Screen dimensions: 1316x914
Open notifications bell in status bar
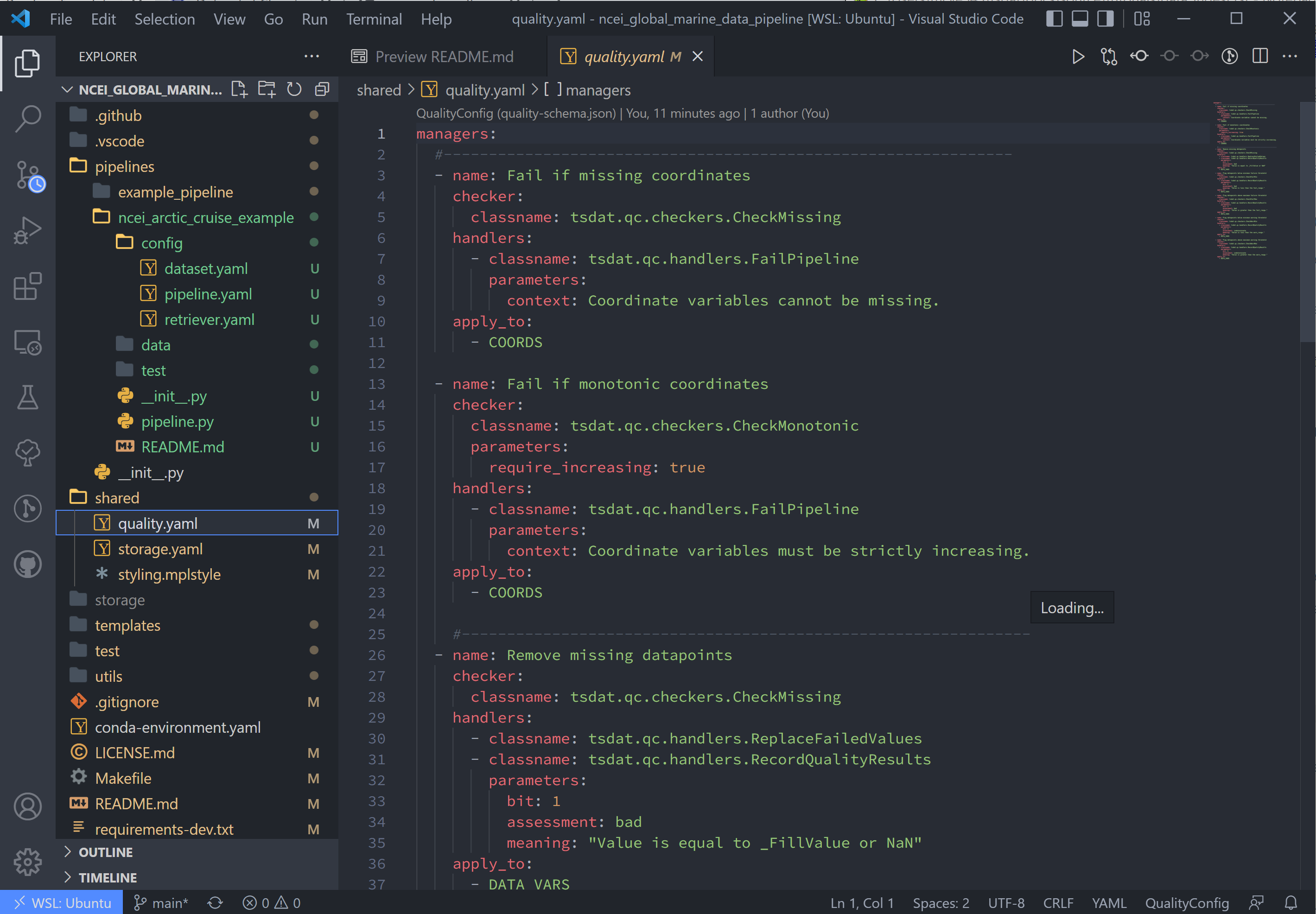pos(1291,902)
